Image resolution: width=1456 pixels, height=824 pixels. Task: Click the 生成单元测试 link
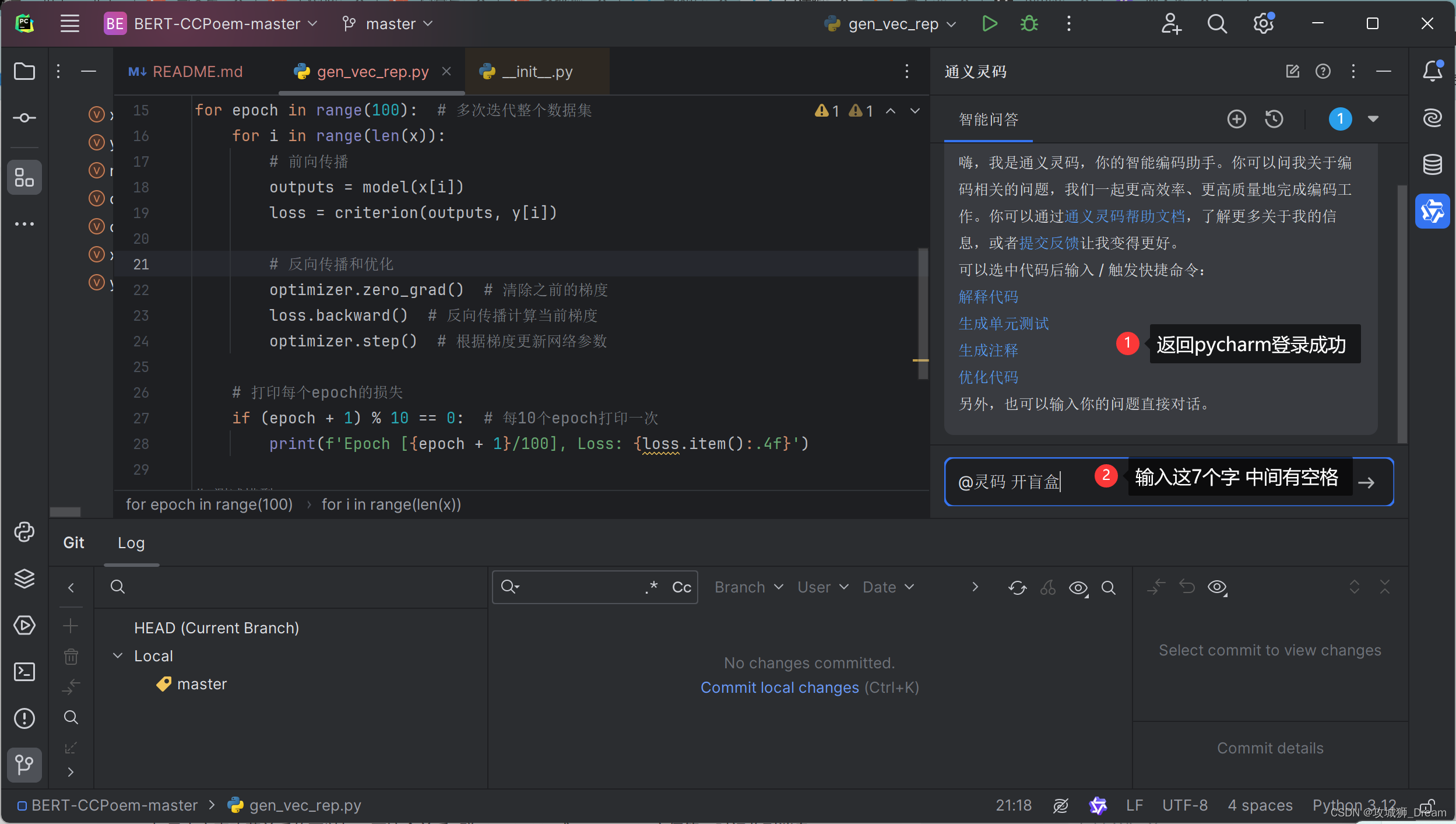tap(1003, 324)
